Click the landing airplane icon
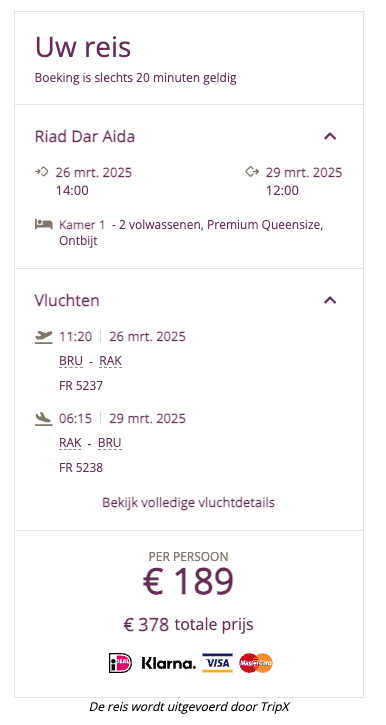 [x=43, y=419]
